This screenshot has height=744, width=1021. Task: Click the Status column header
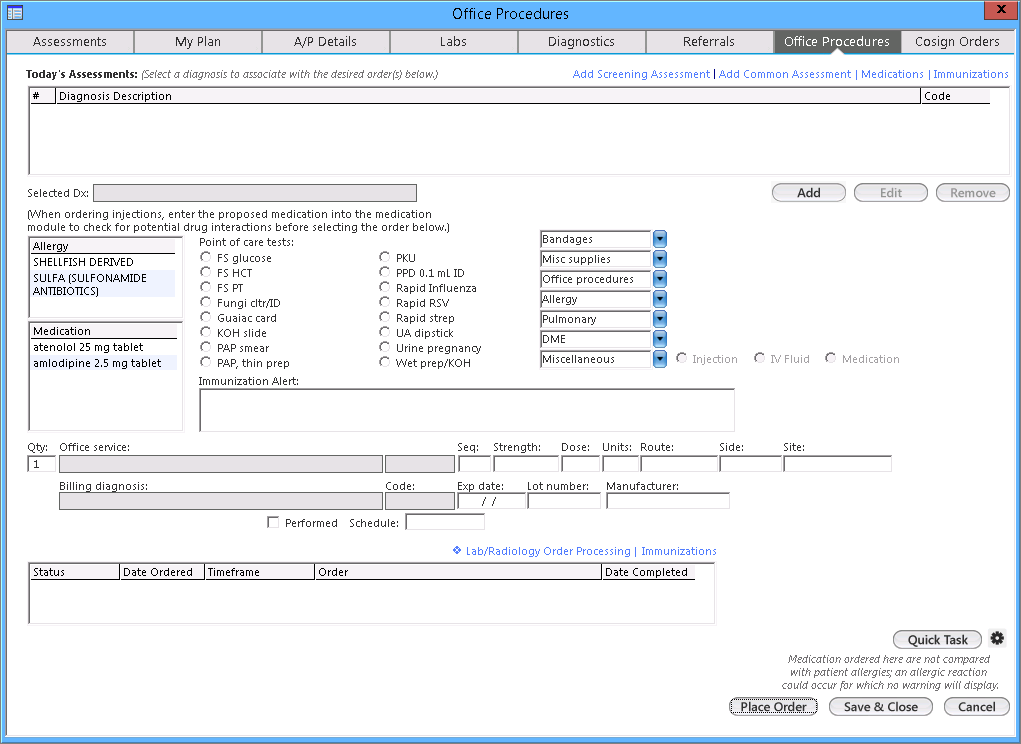point(75,572)
